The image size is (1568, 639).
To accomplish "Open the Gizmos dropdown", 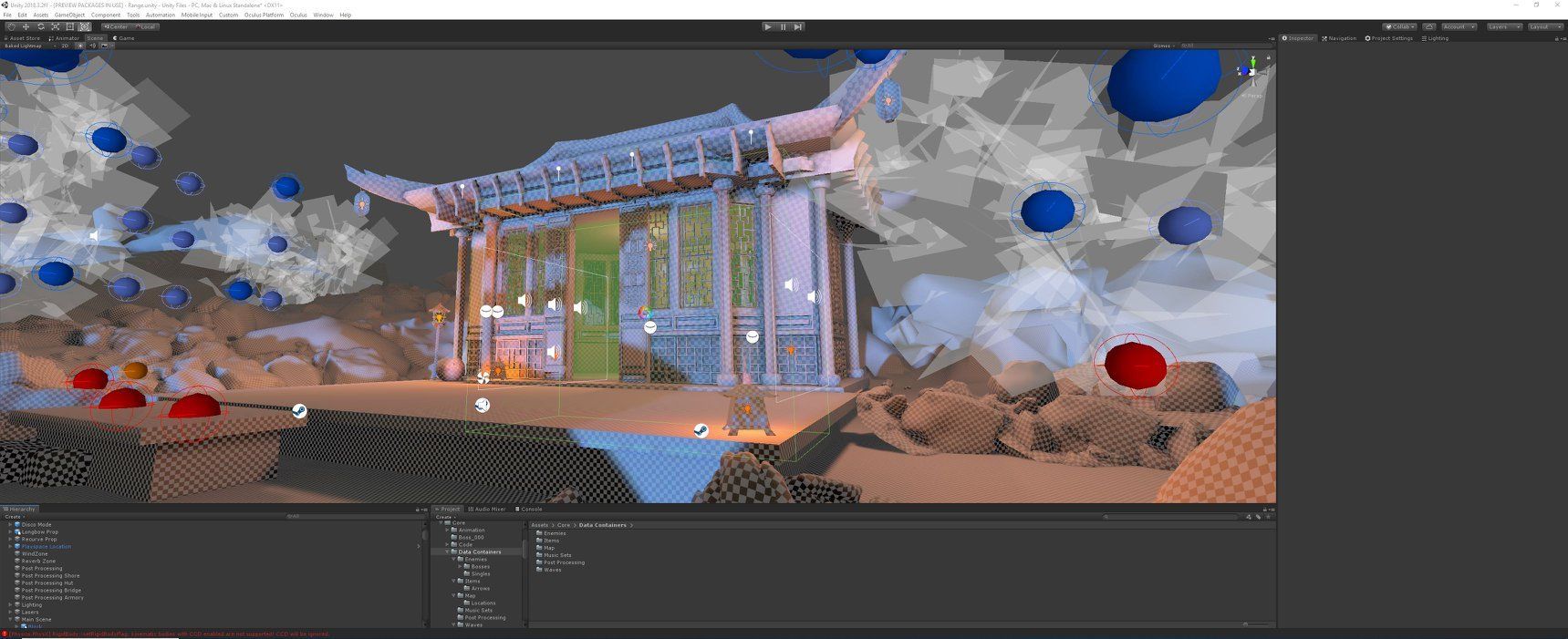I will pyautogui.click(x=1164, y=46).
